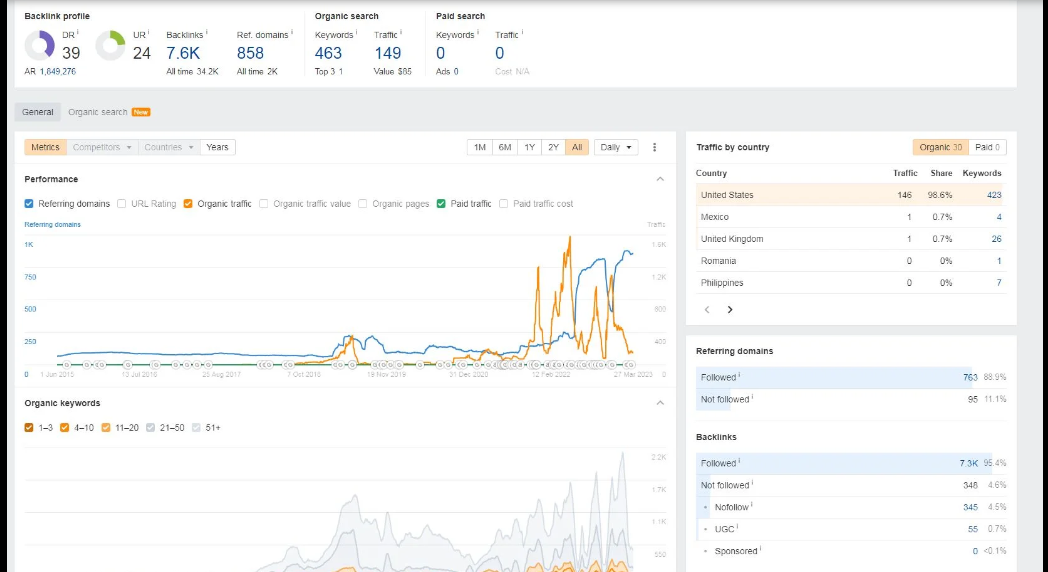Disable the Paid traffic checkbox

tap(442, 204)
